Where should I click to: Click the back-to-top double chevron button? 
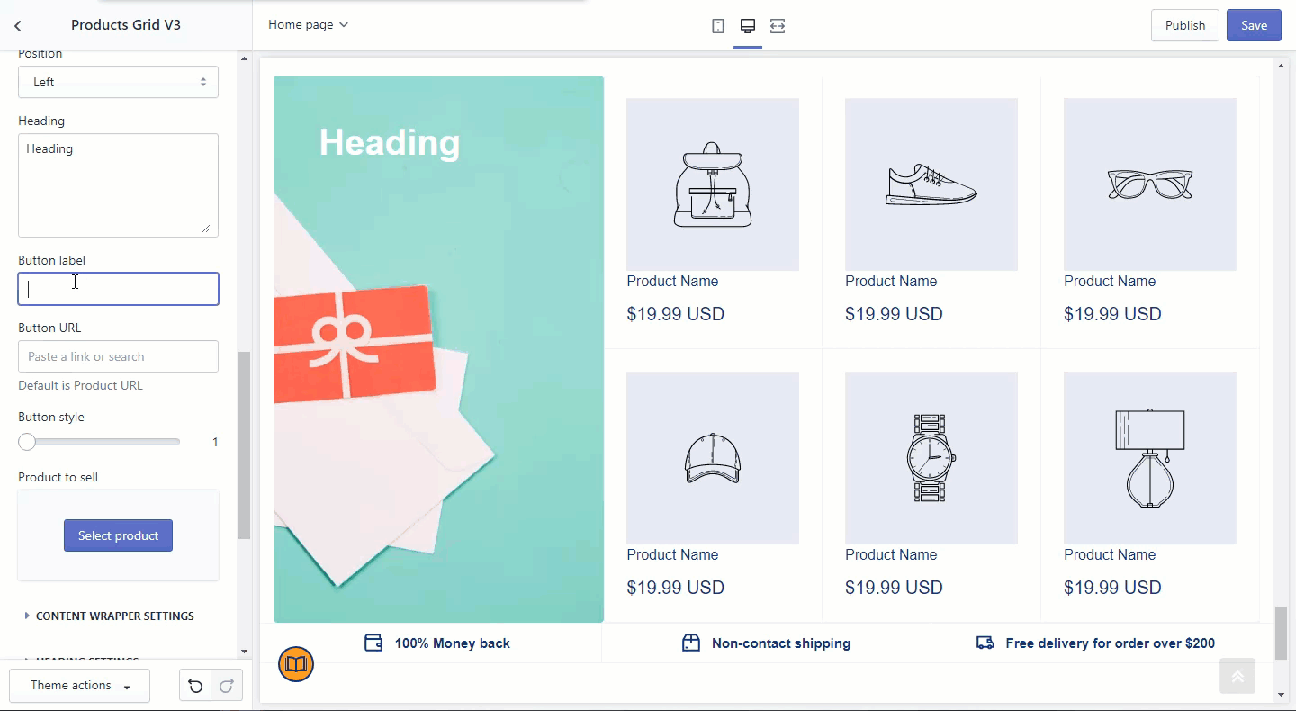(x=1237, y=676)
